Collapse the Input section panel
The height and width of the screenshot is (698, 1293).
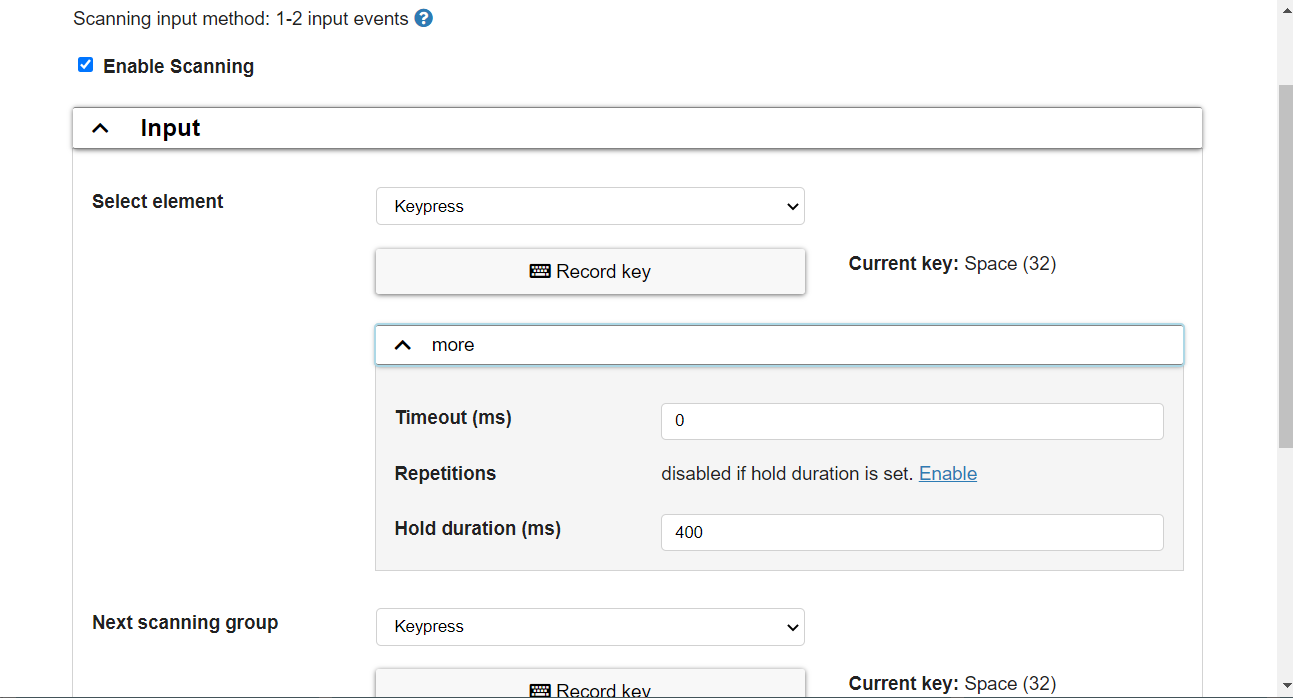tap(637, 128)
